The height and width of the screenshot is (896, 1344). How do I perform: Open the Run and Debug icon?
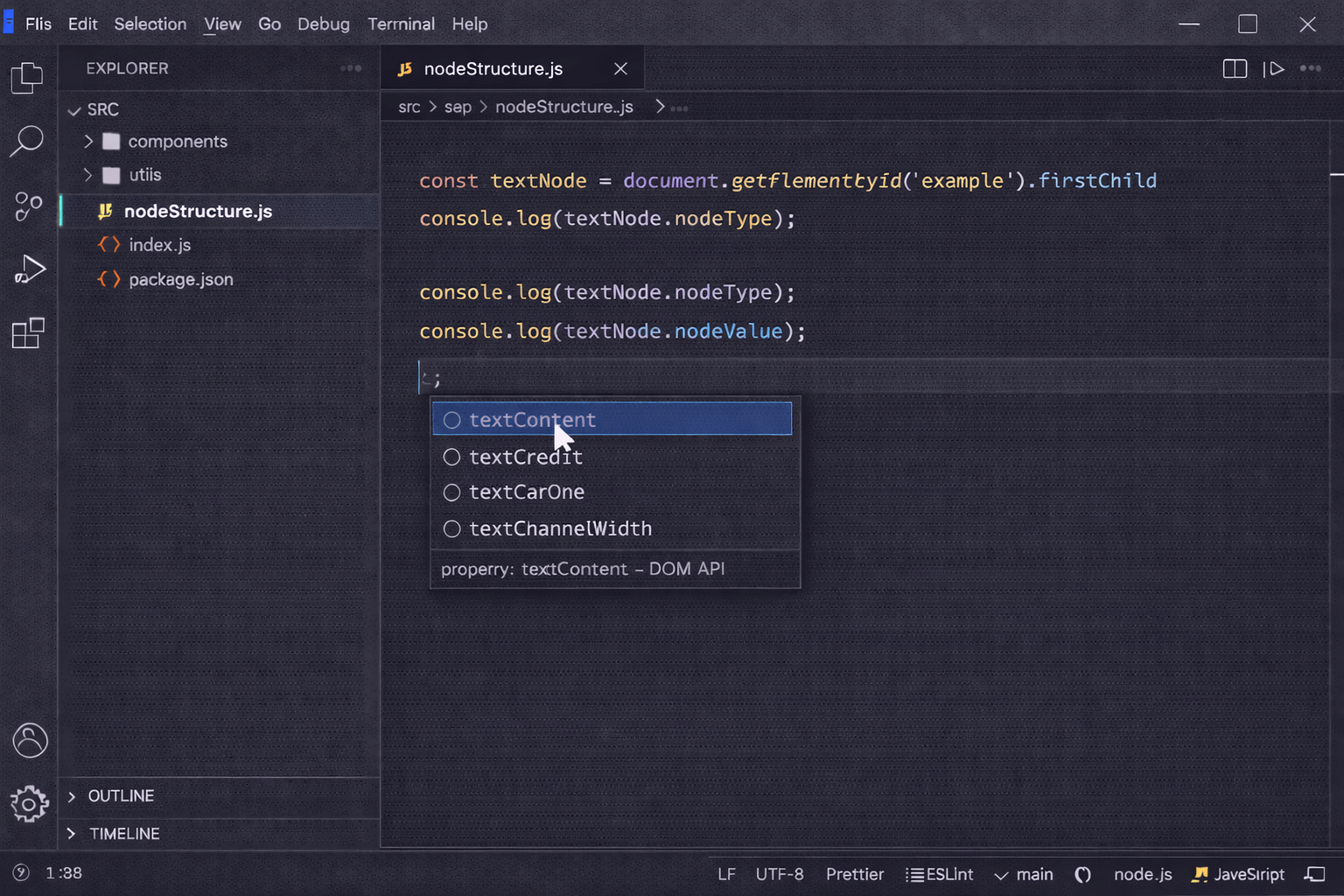[x=29, y=269]
